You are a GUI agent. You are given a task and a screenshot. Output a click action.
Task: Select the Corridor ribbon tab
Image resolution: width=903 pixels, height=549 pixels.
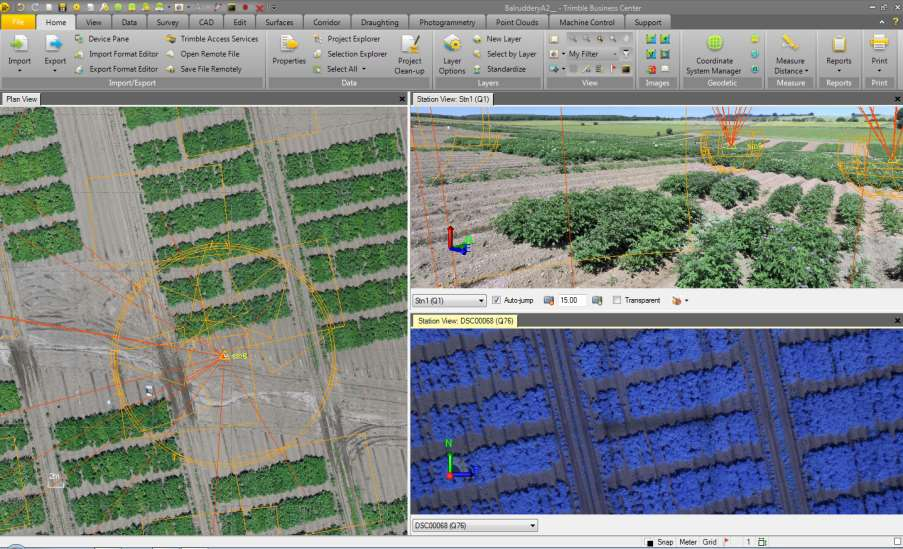(x=327, y=22)
